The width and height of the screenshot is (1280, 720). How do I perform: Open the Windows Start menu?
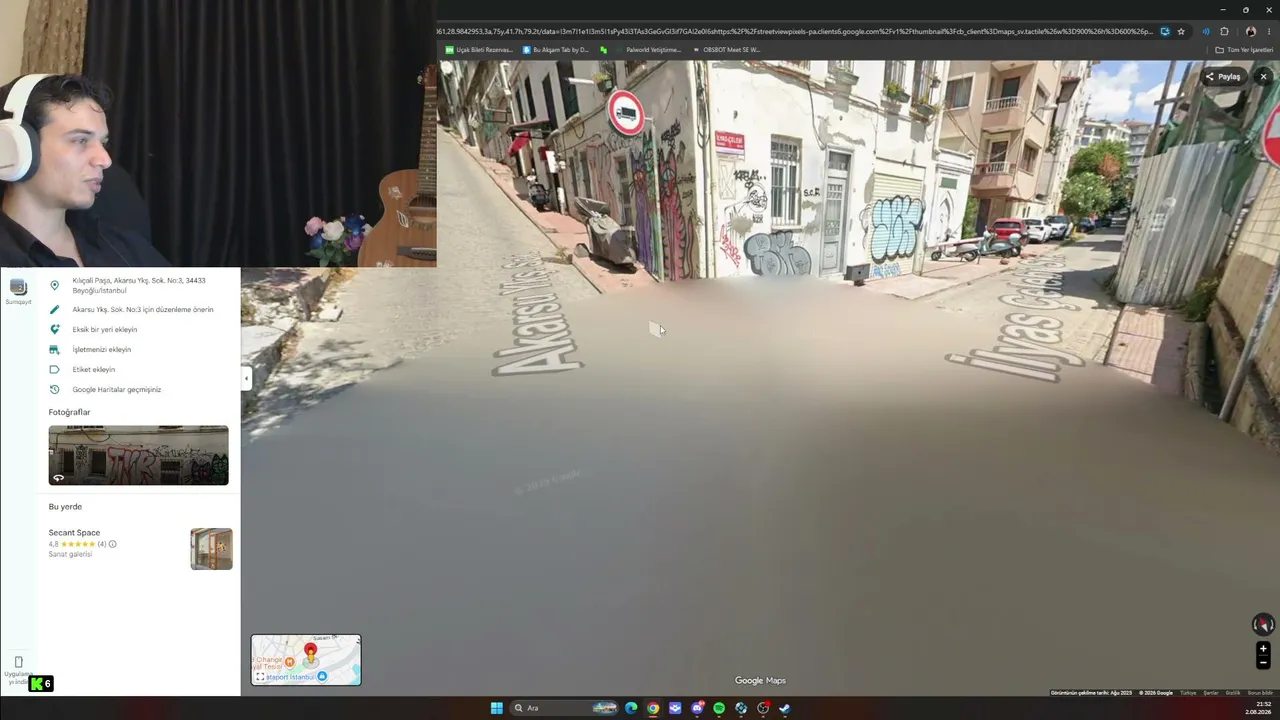497,708
